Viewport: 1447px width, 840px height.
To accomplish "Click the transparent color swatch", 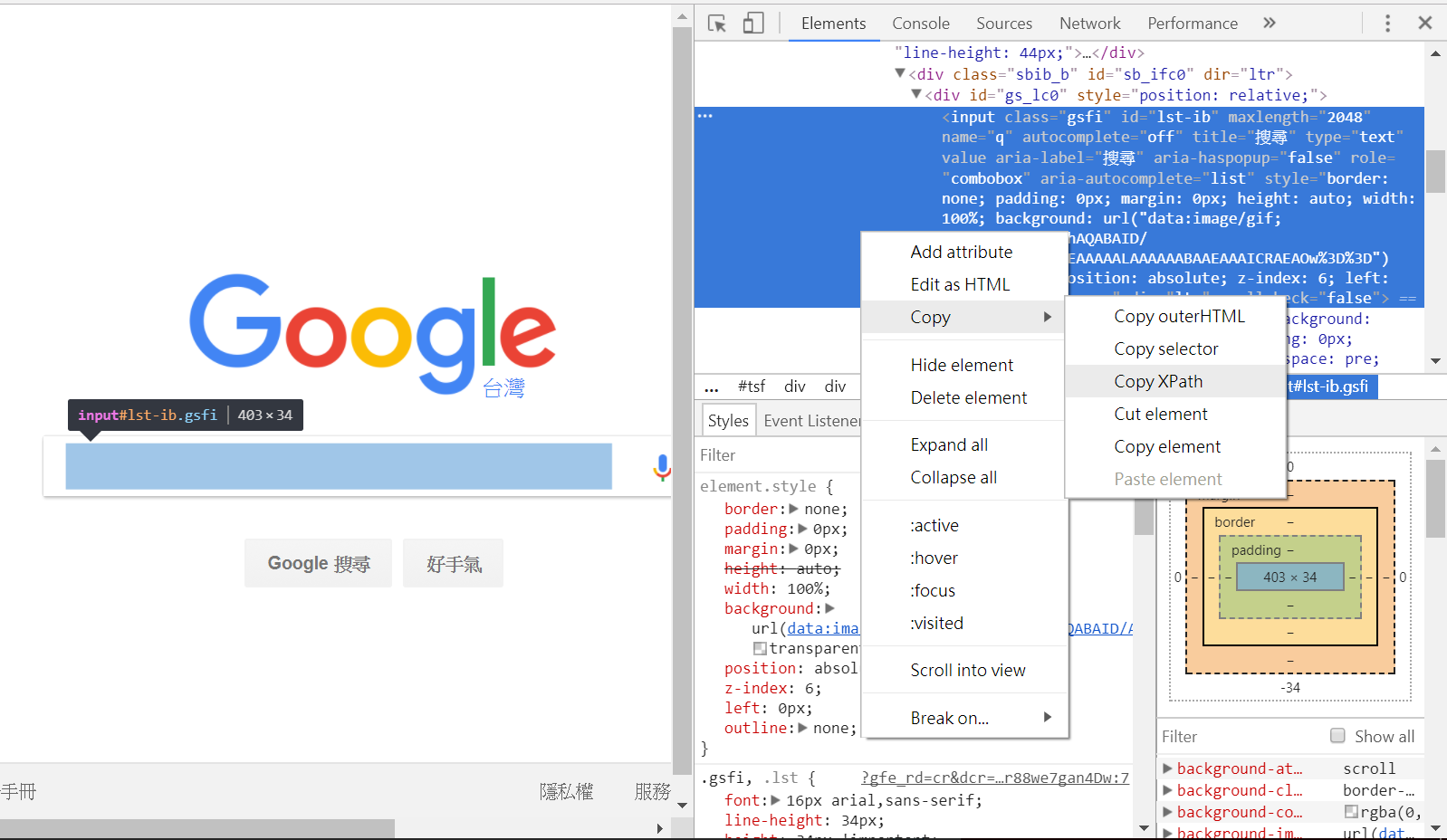I will coord(761,648).
